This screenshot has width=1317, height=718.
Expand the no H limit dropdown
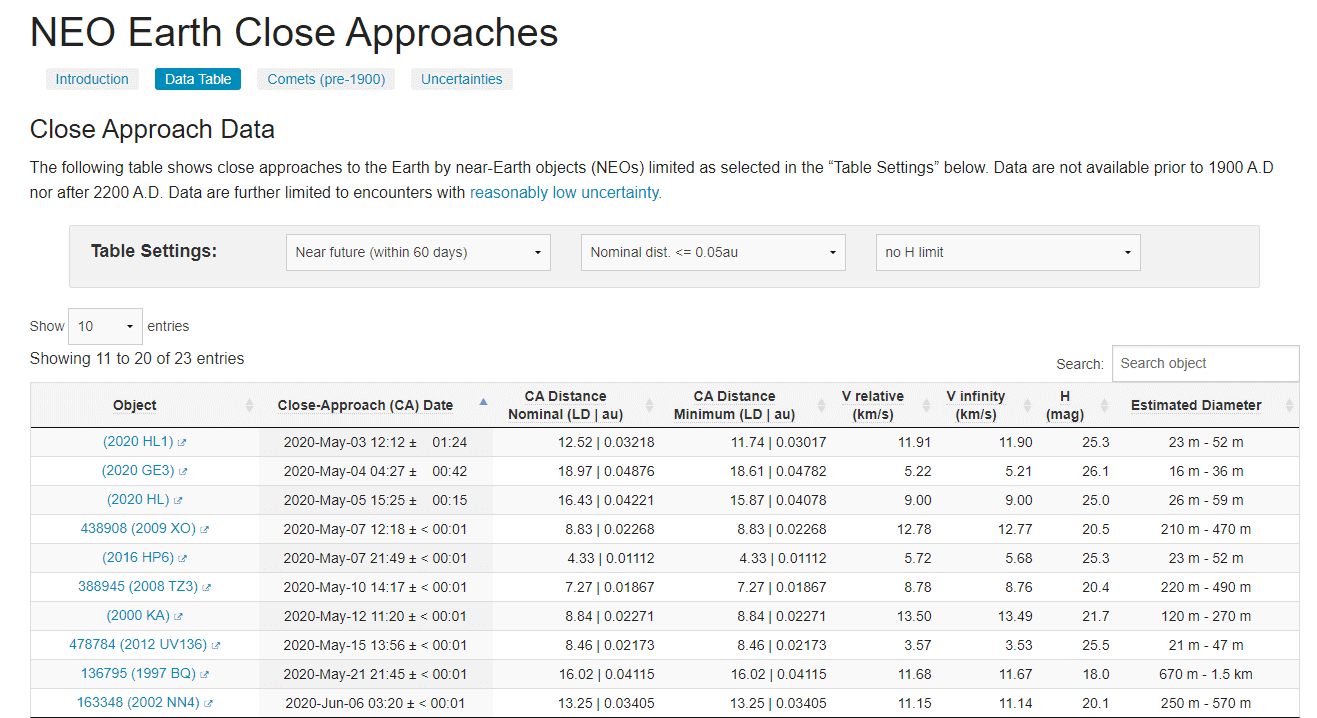coord(1007,252)
